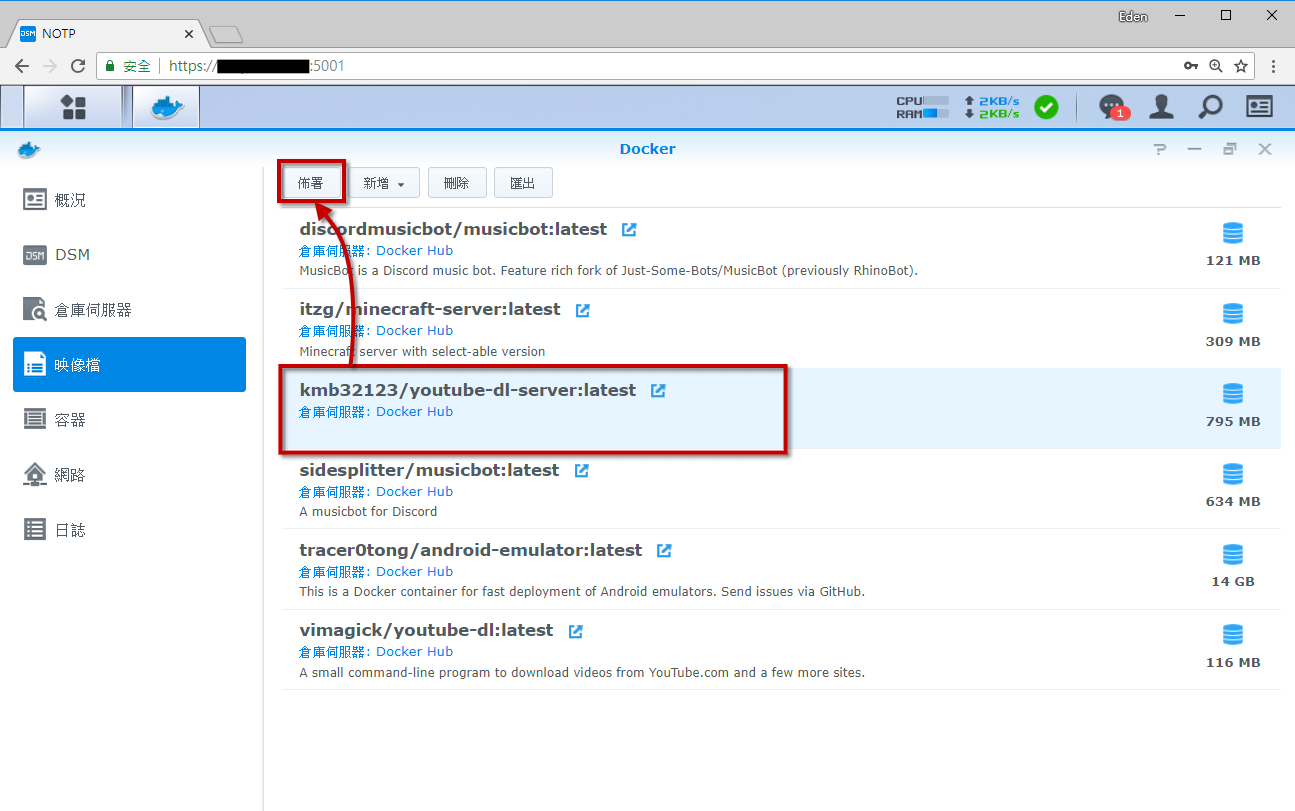
Task: Open the 容器 container section
Action: tap(129, 420)
